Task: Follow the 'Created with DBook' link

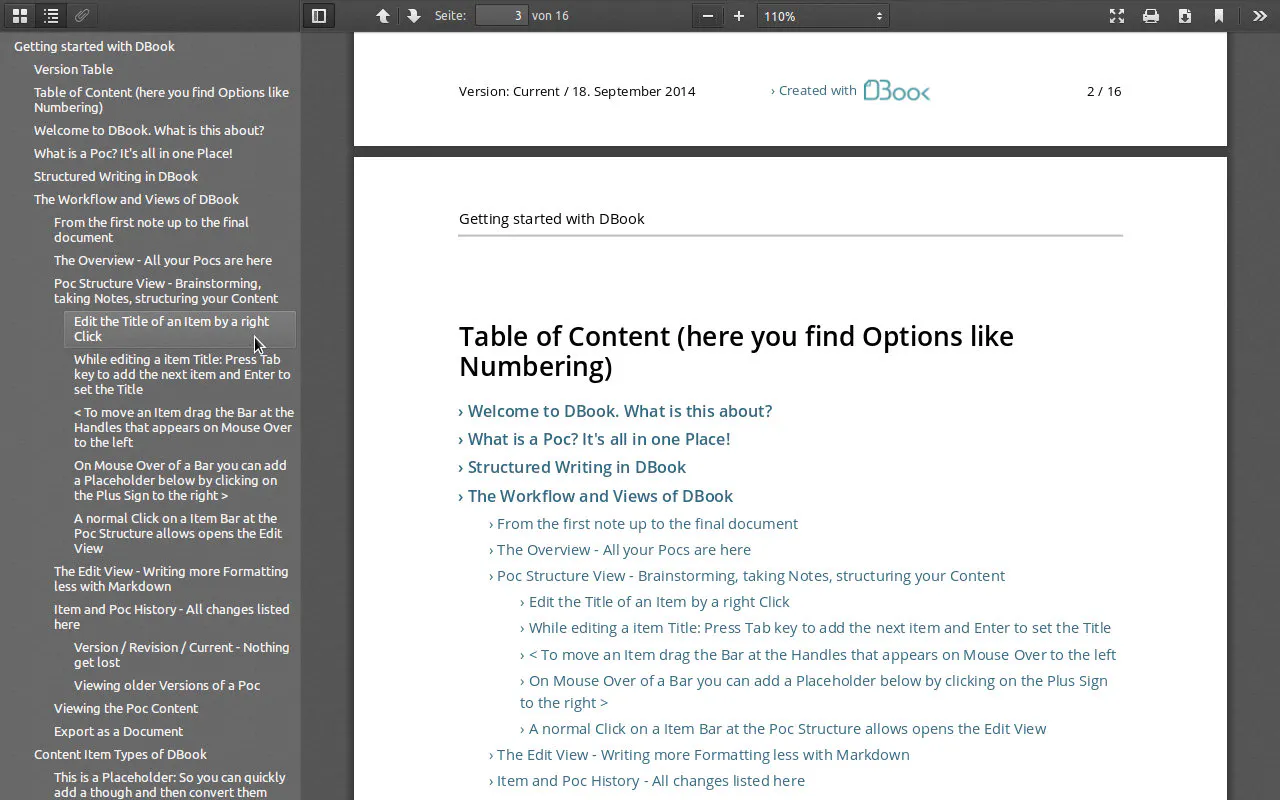Action: pos(850,90)
